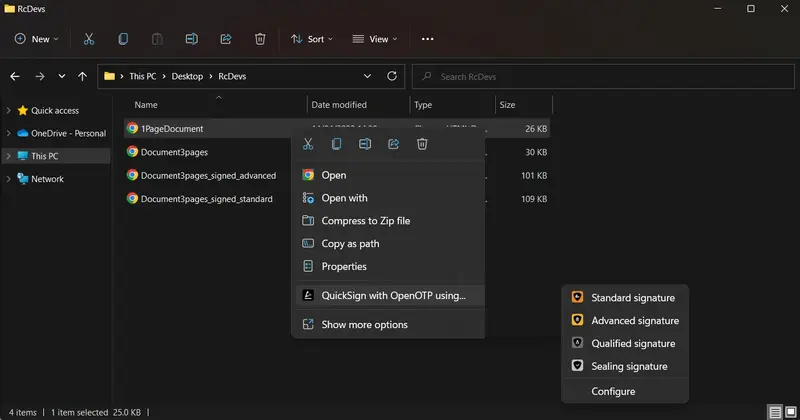
Task: Switch to the details view icon in the status bar
Action: pos(775,412)
